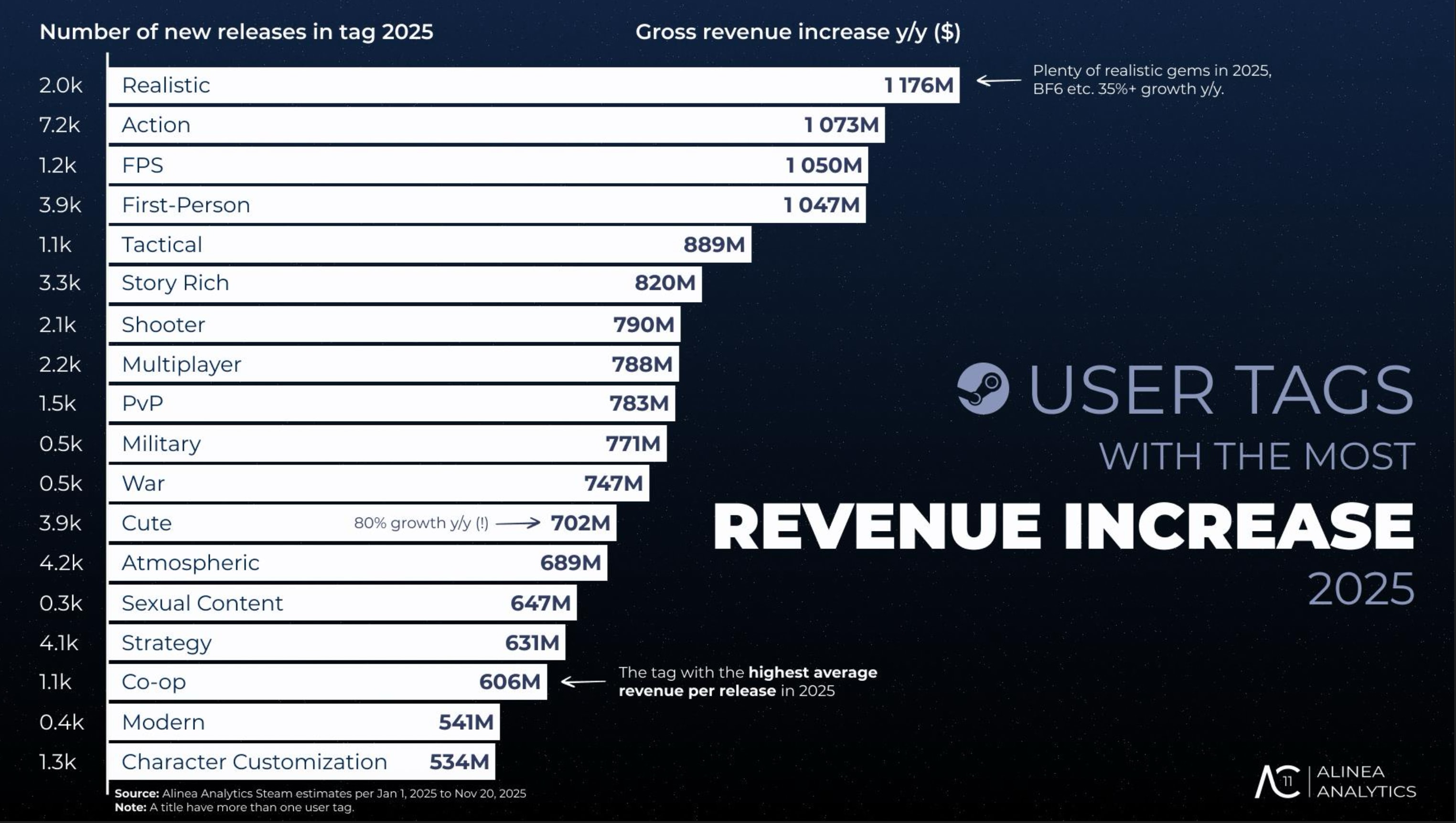Click the arrow next to Cute growth note

tap(518, 523)
